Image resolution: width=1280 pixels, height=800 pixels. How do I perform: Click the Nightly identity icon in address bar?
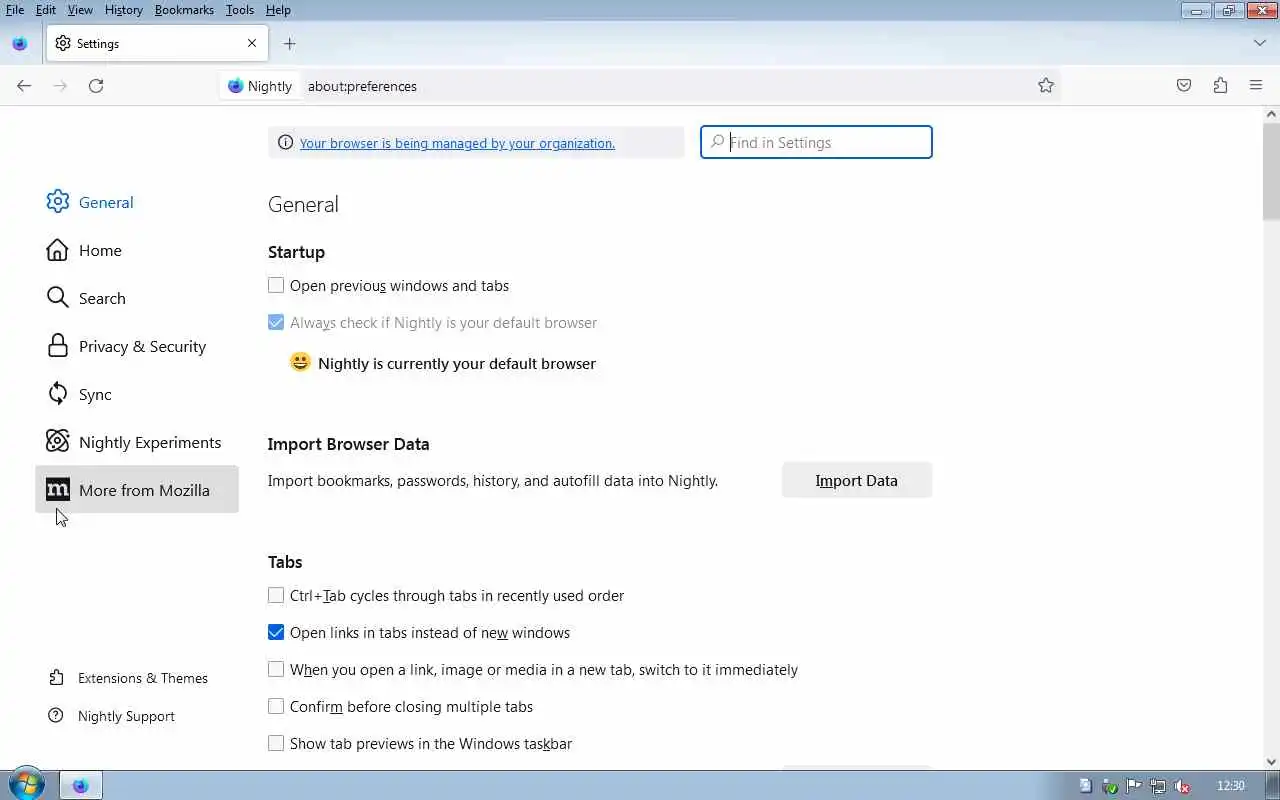click(x=260, y=86)
